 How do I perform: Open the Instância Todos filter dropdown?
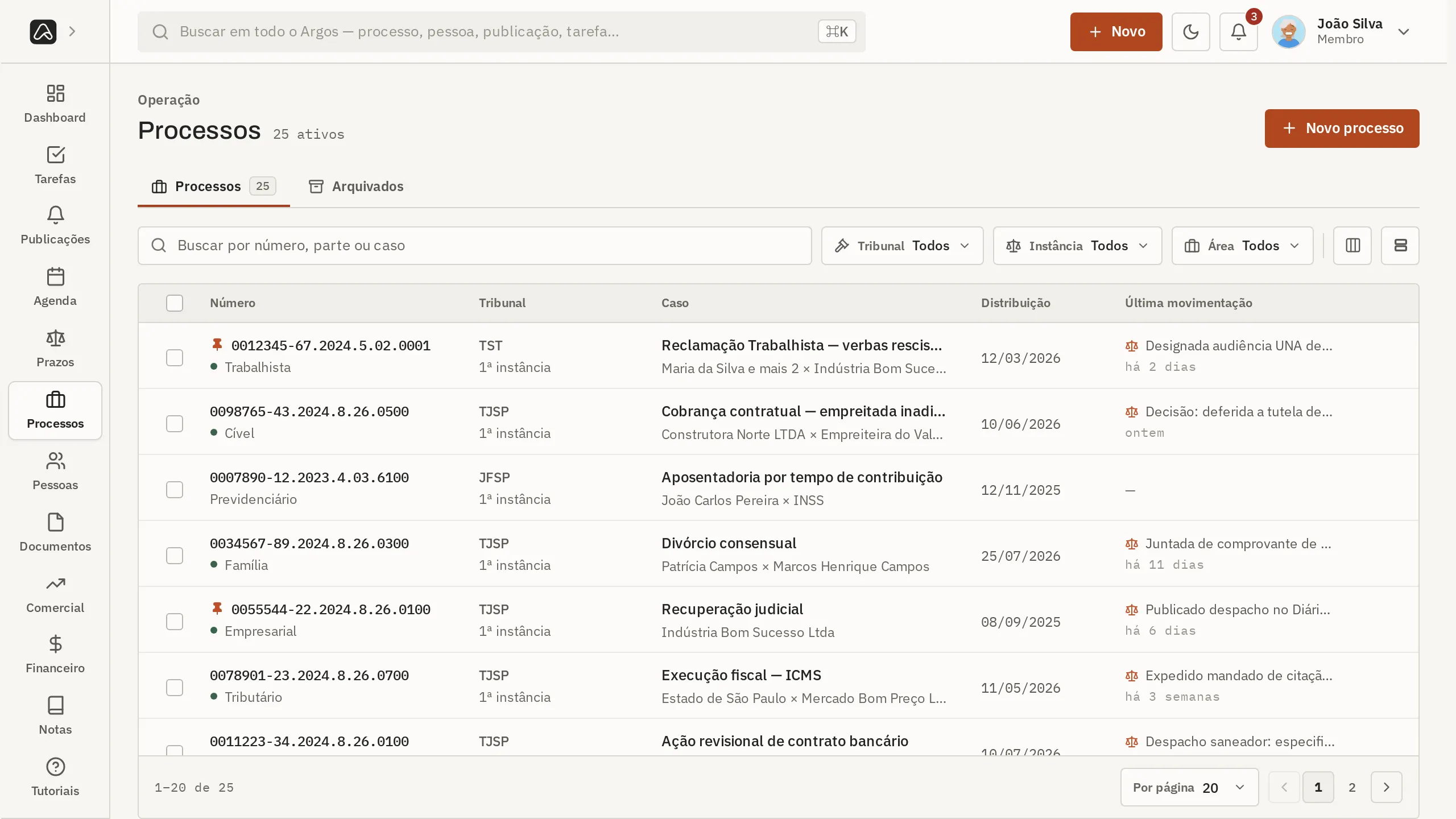[1077, 246]
